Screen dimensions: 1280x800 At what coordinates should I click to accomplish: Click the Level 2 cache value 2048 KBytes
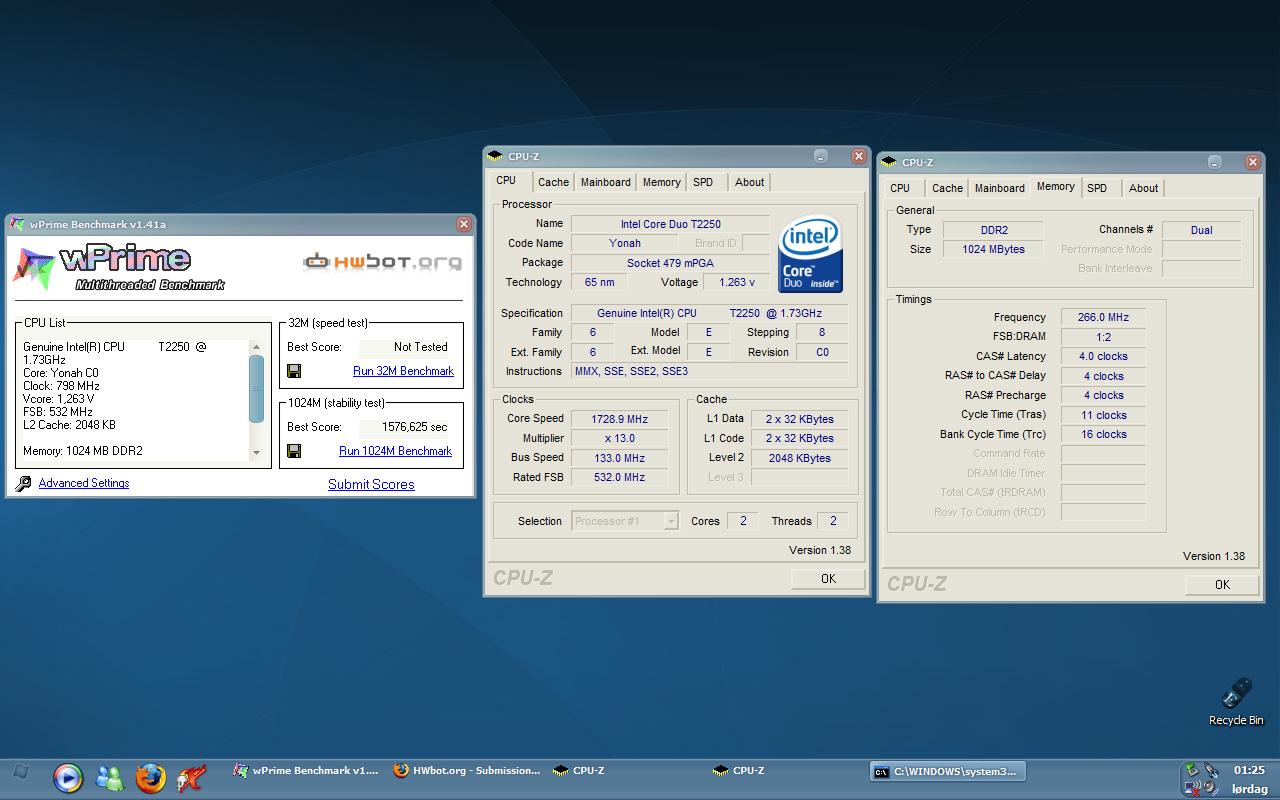point(800,458)
